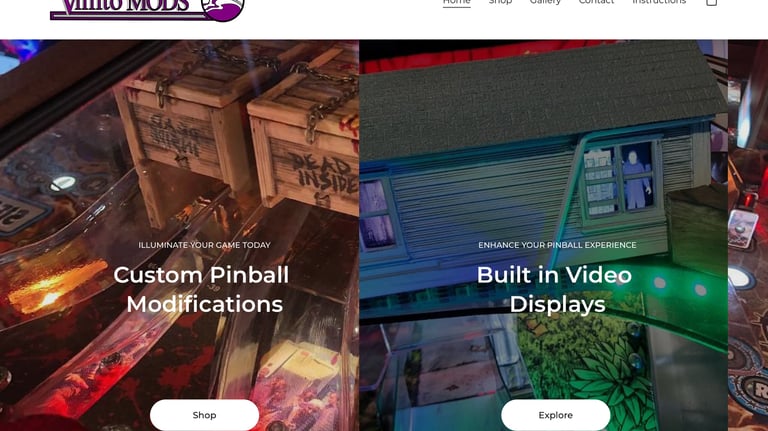Click the white Shop button
The image size is (768, 431).
204,415
